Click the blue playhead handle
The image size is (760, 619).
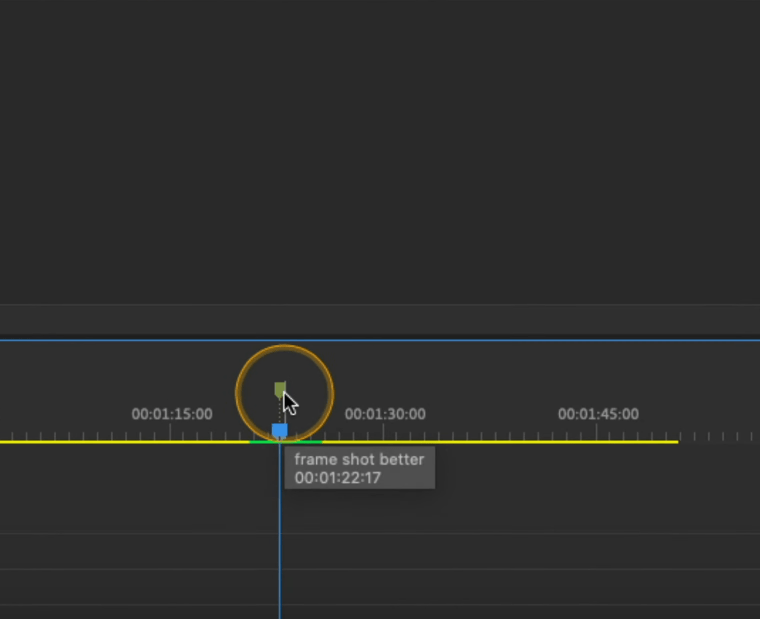[280, 430]
